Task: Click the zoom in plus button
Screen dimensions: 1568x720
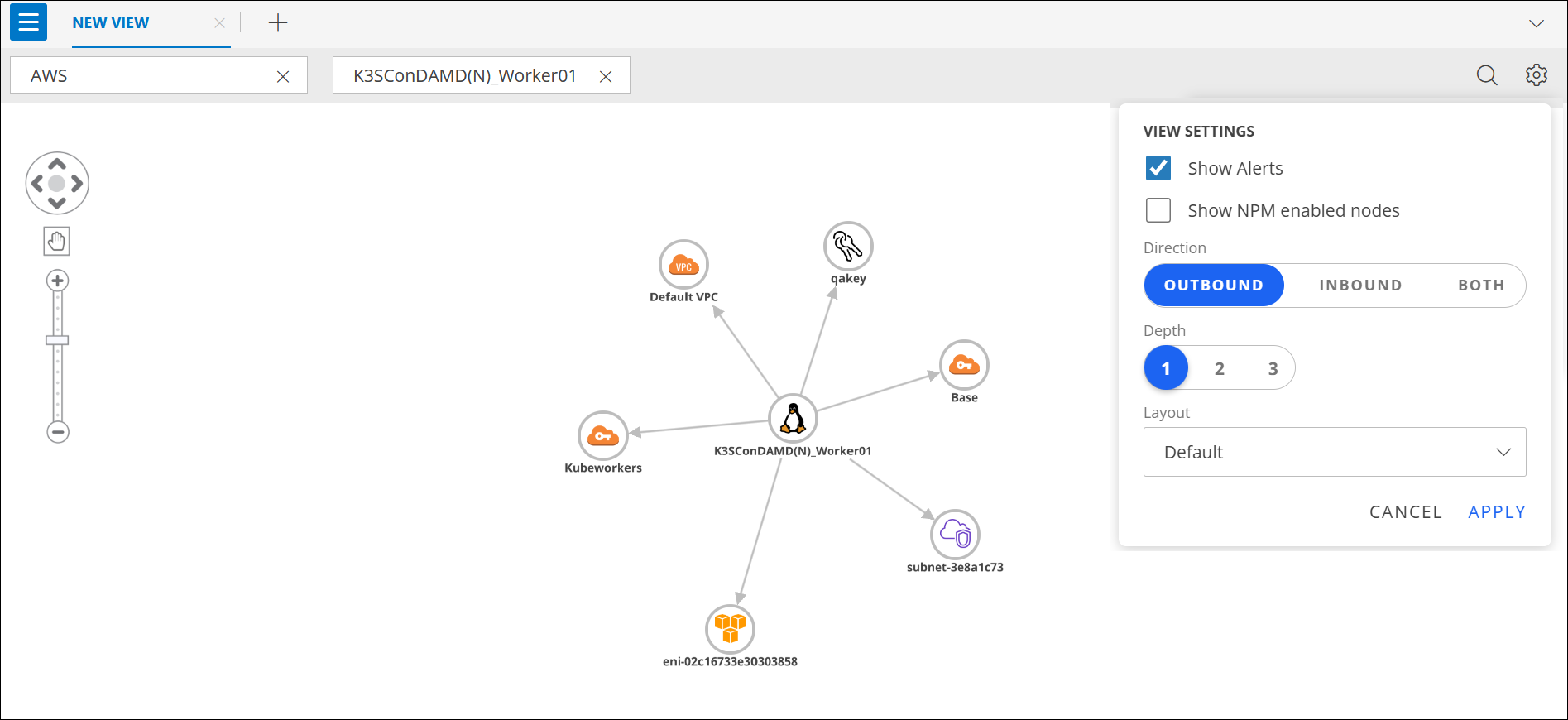Action: click(58, 281)
